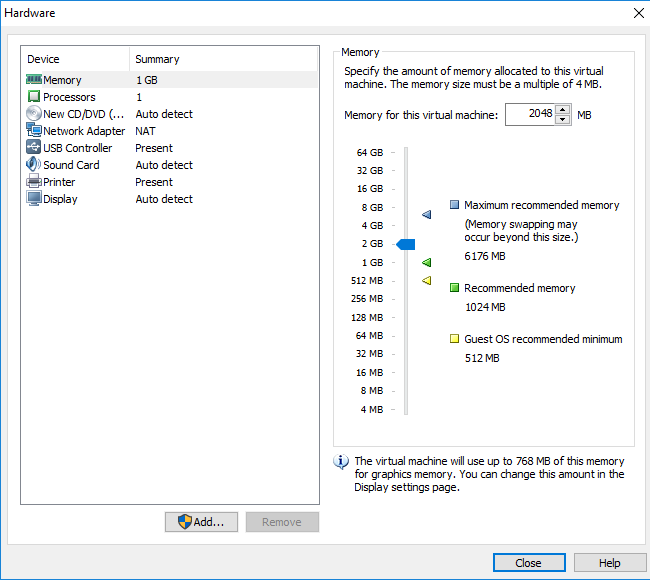Image resolution: width=650 pixels, height=580 pixels.
Task: Open Help for hardware settings
Action: click(610, 563)
